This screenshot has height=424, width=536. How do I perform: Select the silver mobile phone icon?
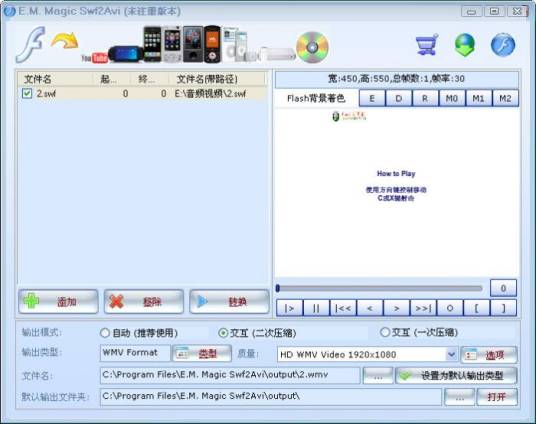click(172, 44)
